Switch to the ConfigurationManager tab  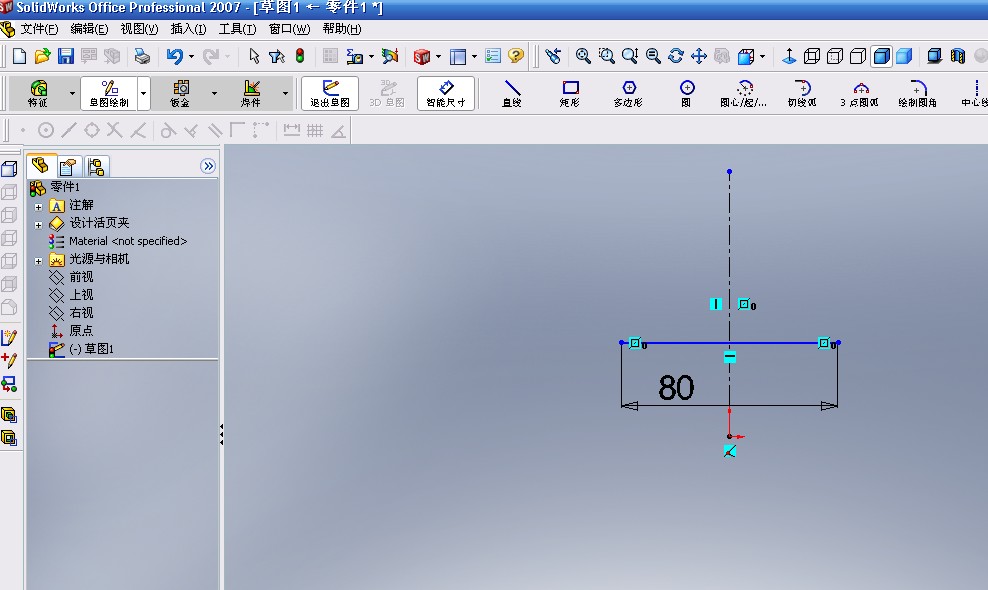pyautogui.click(x=96, y=166)
